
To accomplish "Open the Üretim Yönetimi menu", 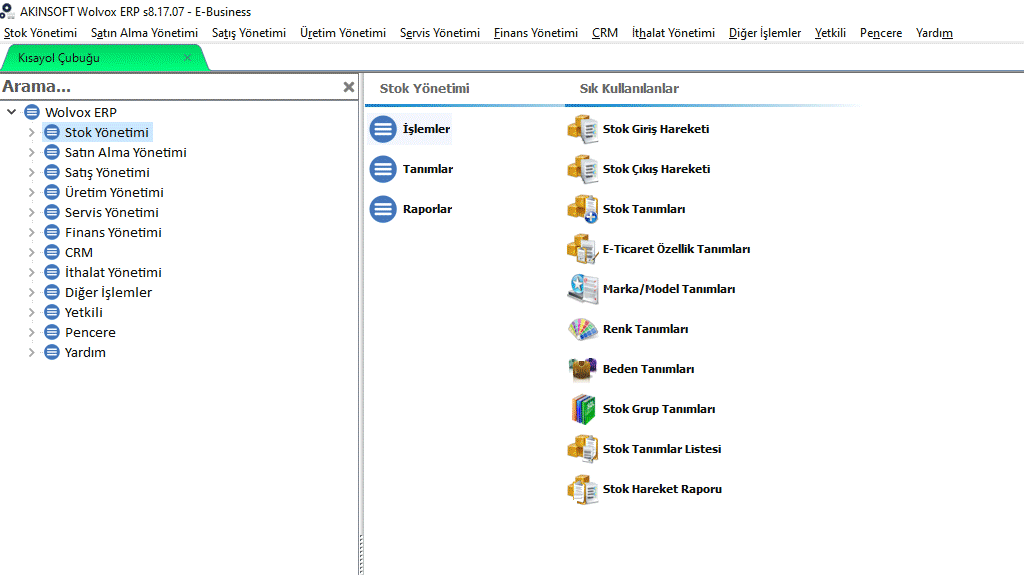I will [x=343, y=33].
